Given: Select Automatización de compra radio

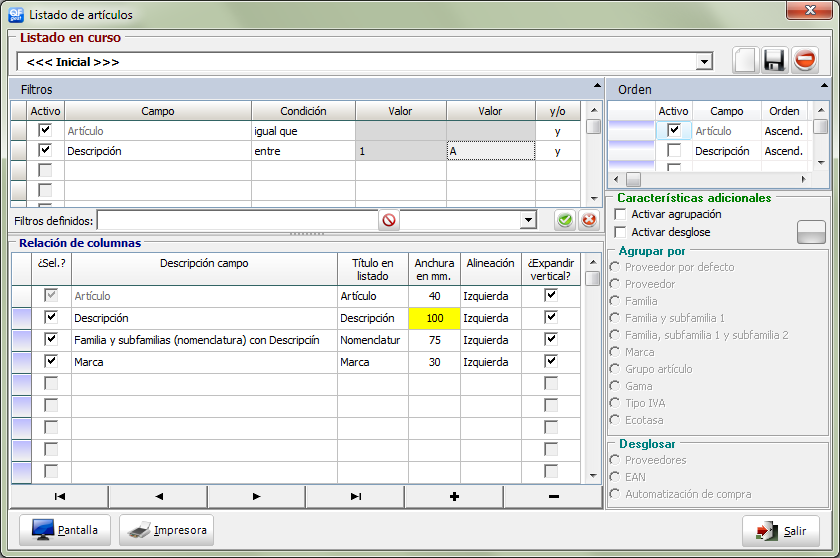Looking at the screenshot, I should (615, 494).
